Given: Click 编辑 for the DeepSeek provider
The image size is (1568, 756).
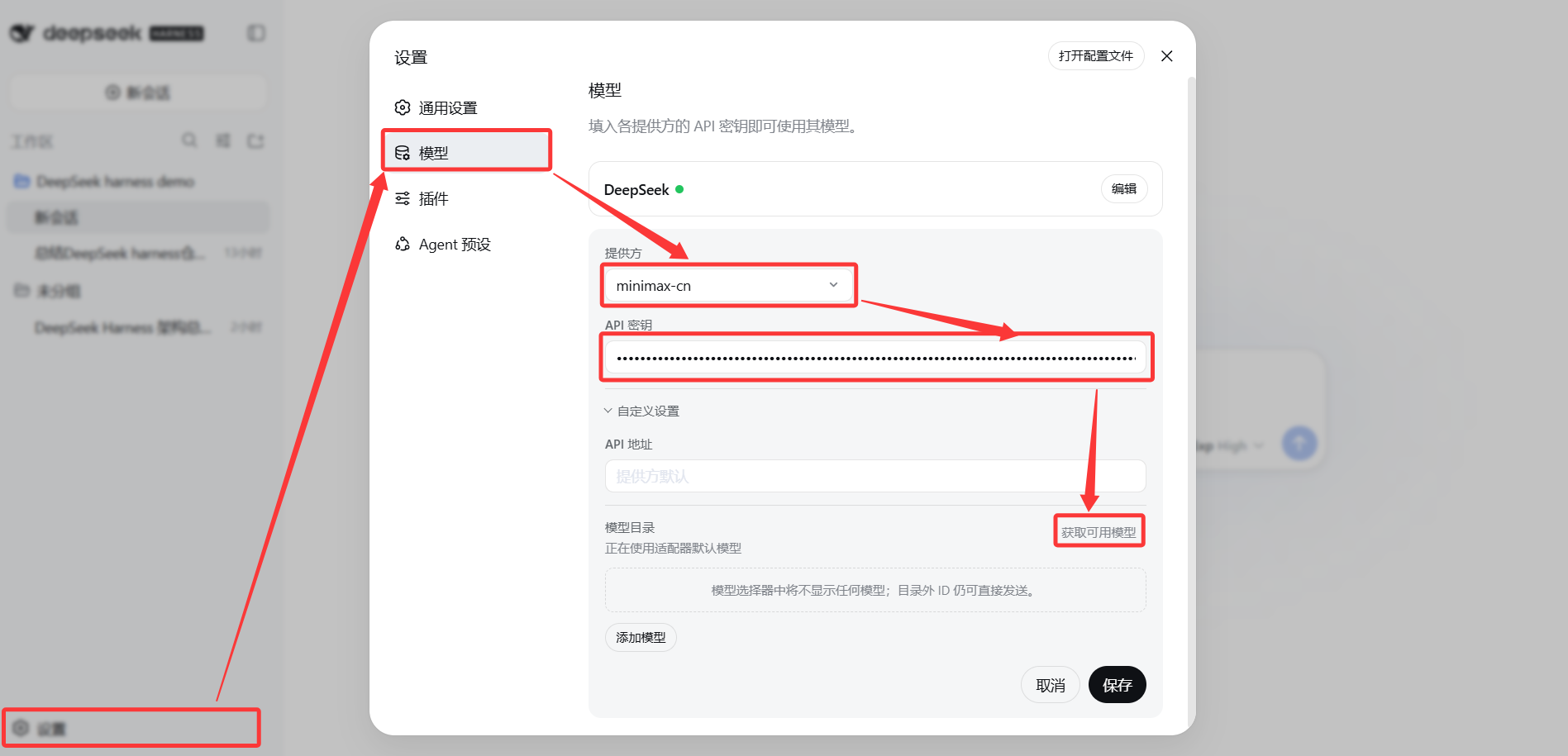Looking at the screenshot, I should pos(1124,189).
